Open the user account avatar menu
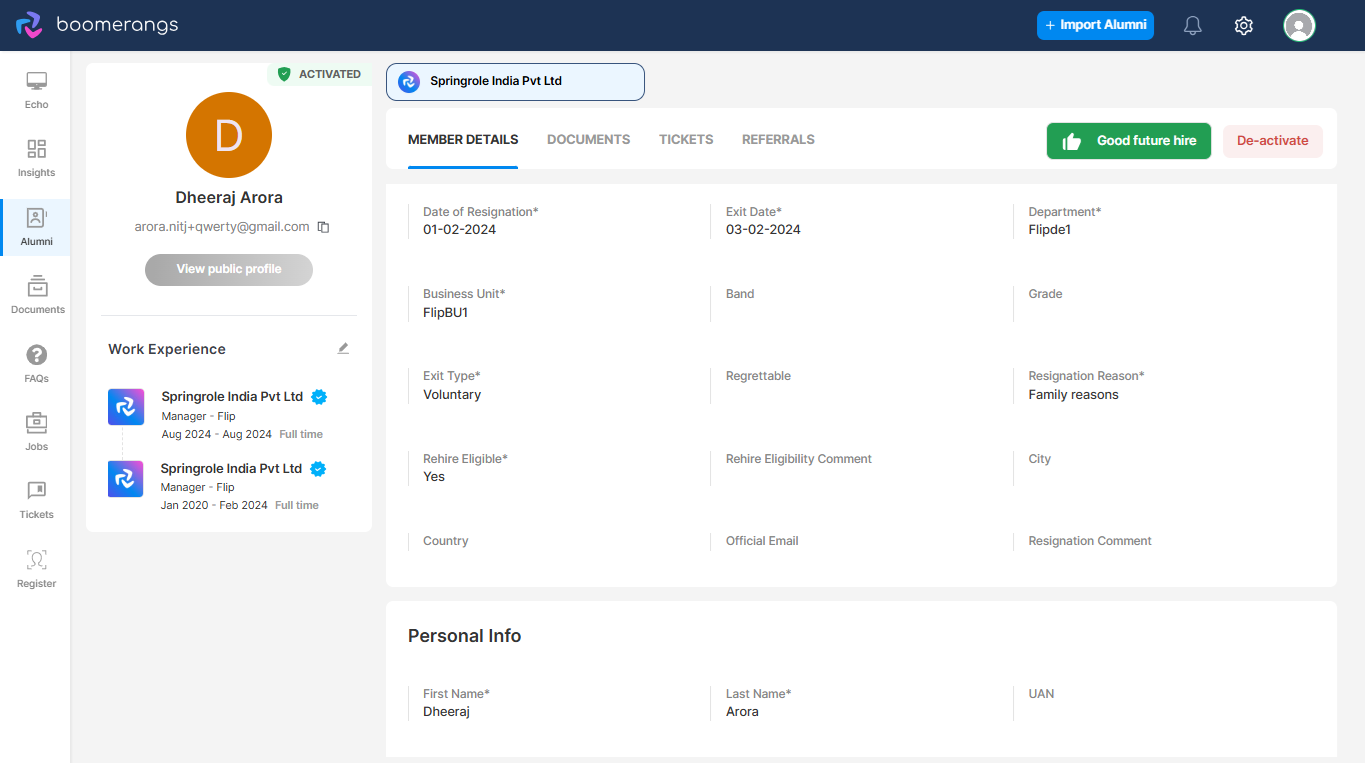The image size is (1365, 763). click(1299, 26)
